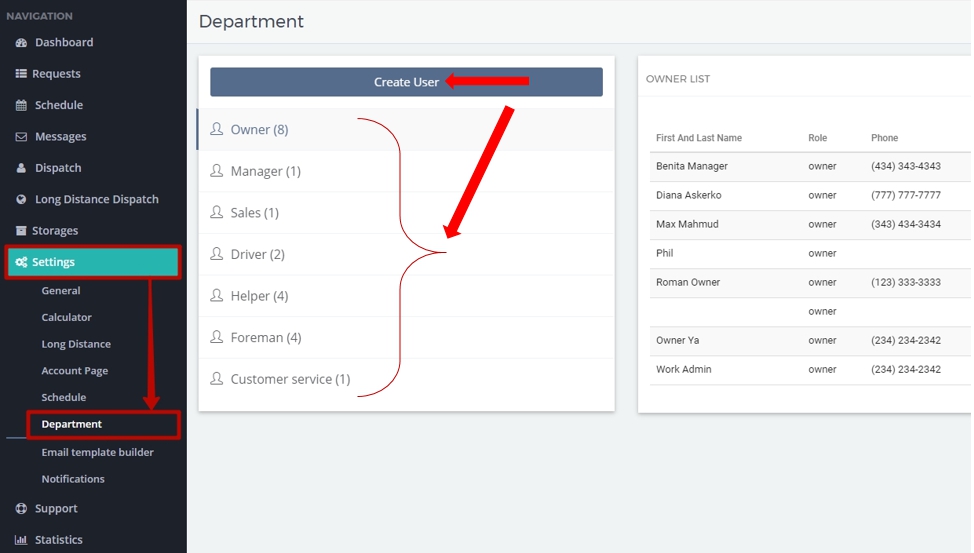Select Customer service (1) department

[x=406, y=379]
